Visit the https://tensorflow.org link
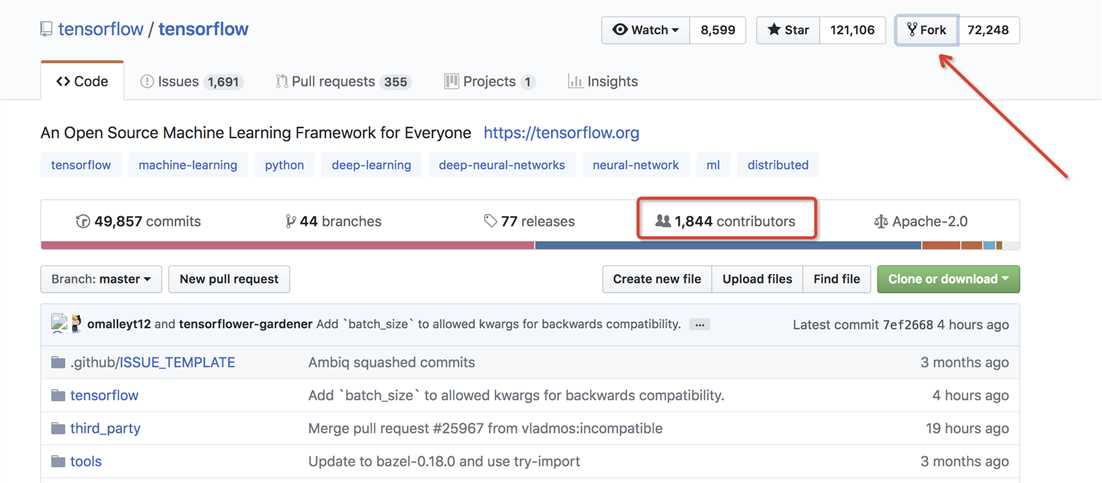 (x=562, y=133)
